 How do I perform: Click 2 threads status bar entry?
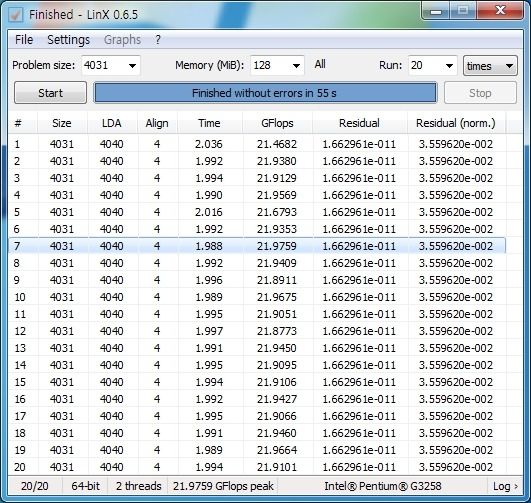[x=139, y=486]
